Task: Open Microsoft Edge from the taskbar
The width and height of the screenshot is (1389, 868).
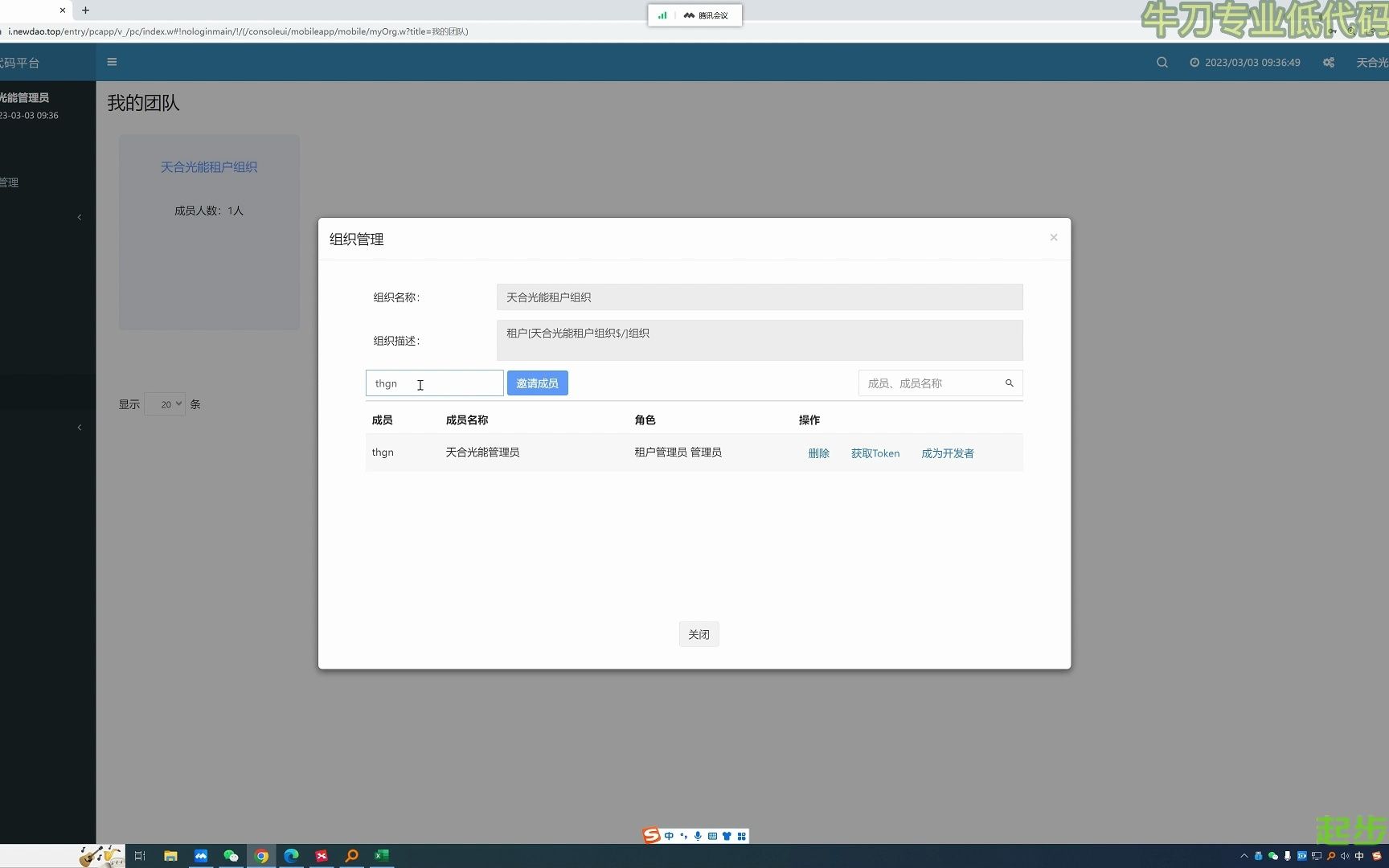Action: (291, 856)
